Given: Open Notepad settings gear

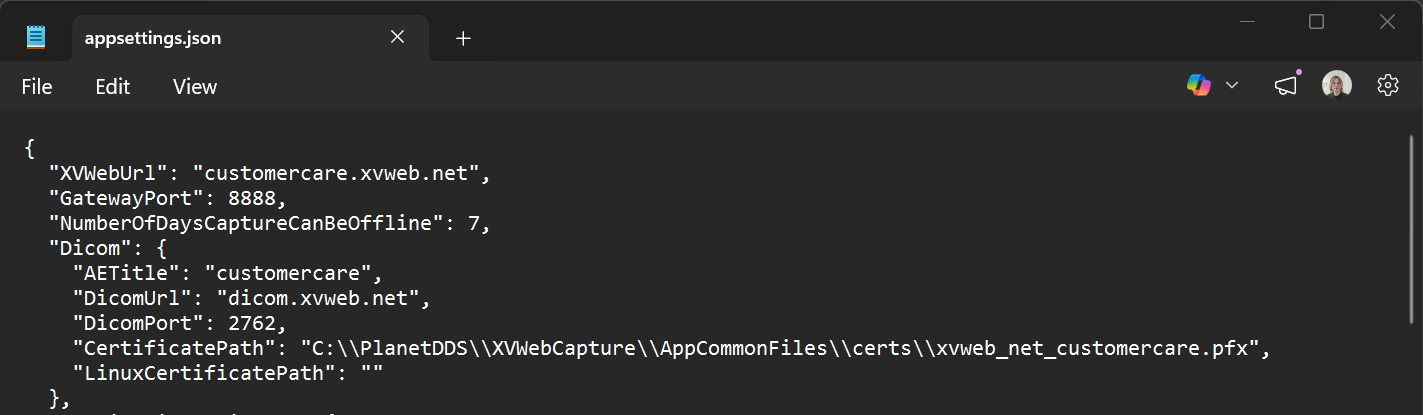Looking at the screenshot, I should coord(1387,86).
